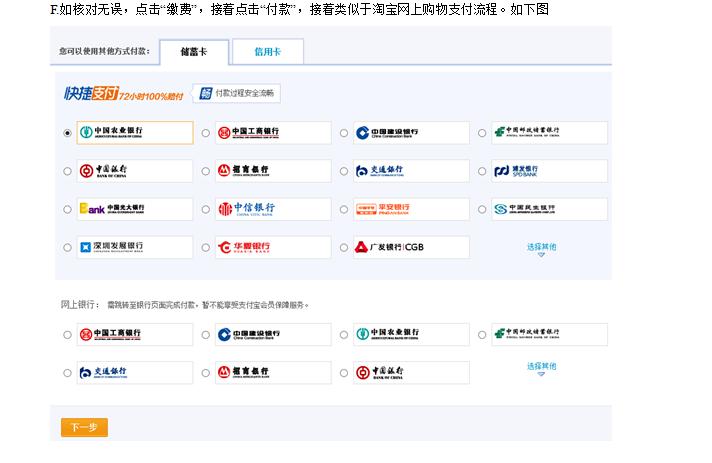This screenshot has width=712, height=463.
Task: Click the 中国建设银行 logo box in 快捷支付
Action: pyautogui.click(x=411, y=133)
